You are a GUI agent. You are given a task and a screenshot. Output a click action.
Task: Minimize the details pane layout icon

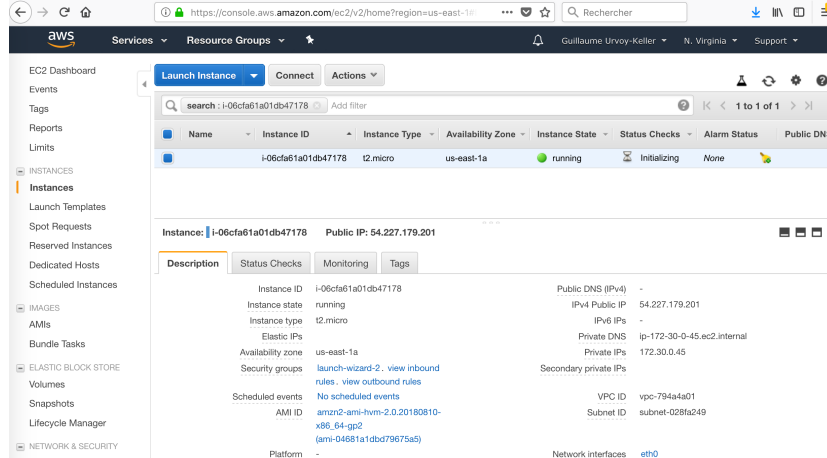point(784,232)
